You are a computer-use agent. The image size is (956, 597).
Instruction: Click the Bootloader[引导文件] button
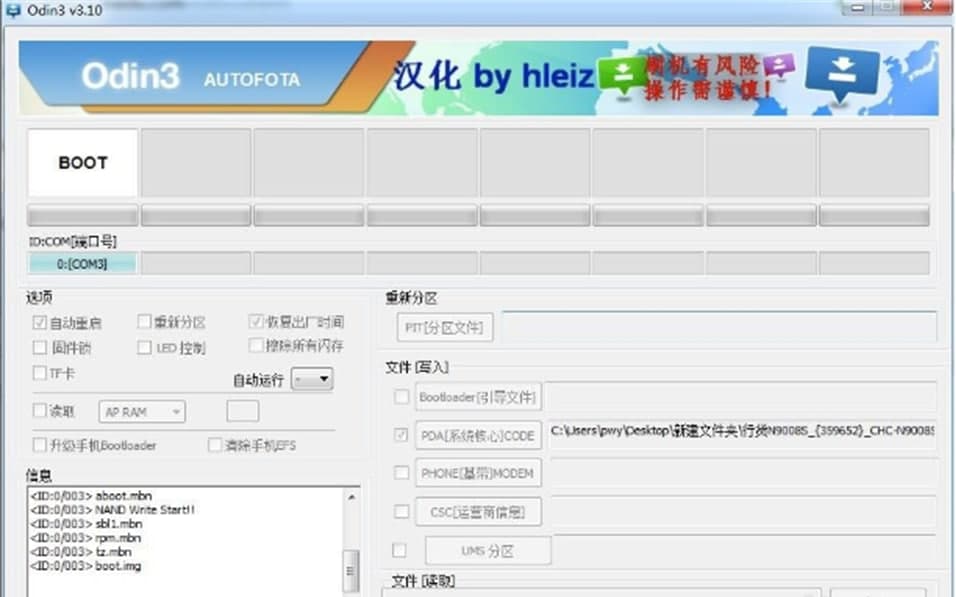tap(478, 397)
